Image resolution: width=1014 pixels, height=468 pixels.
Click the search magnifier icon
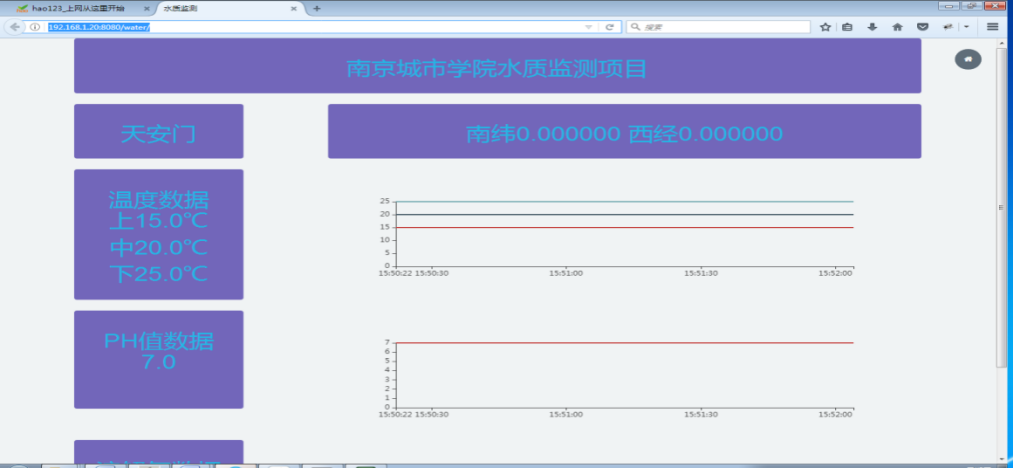[635, 27]
